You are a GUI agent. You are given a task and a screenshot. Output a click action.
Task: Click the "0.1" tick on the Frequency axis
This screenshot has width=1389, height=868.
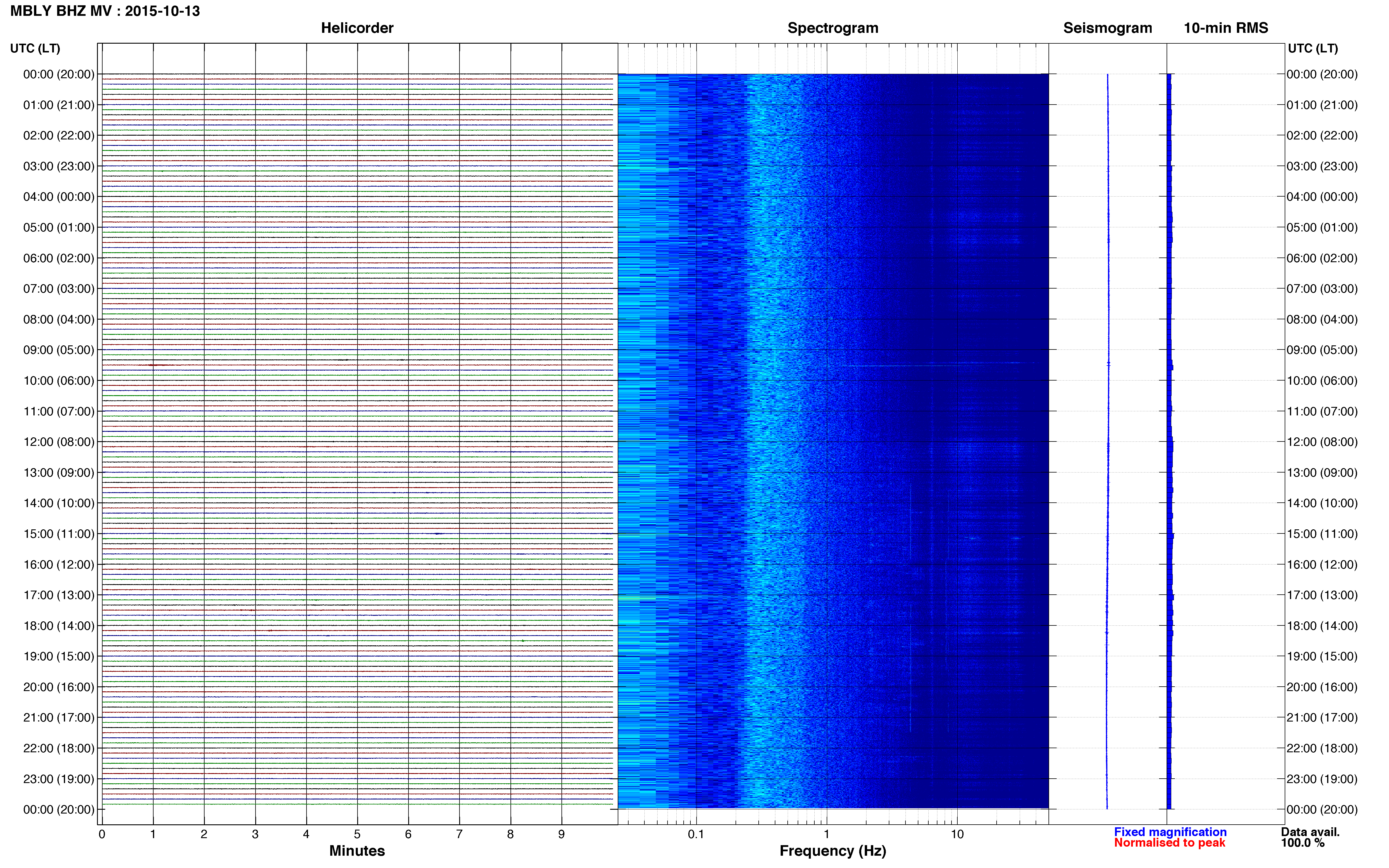[696, 834]
